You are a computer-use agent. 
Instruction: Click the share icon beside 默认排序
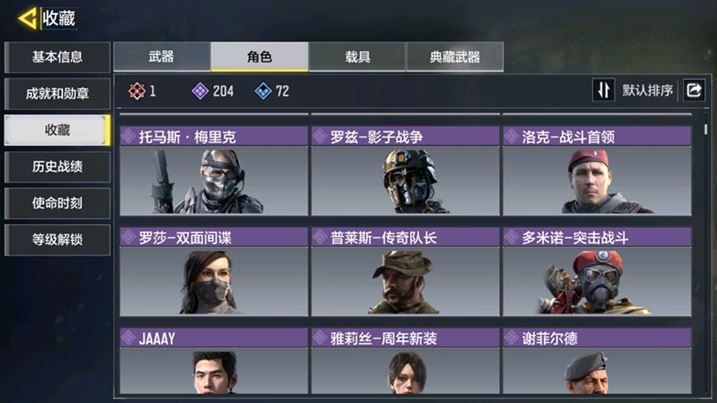(x=694, y=90)
